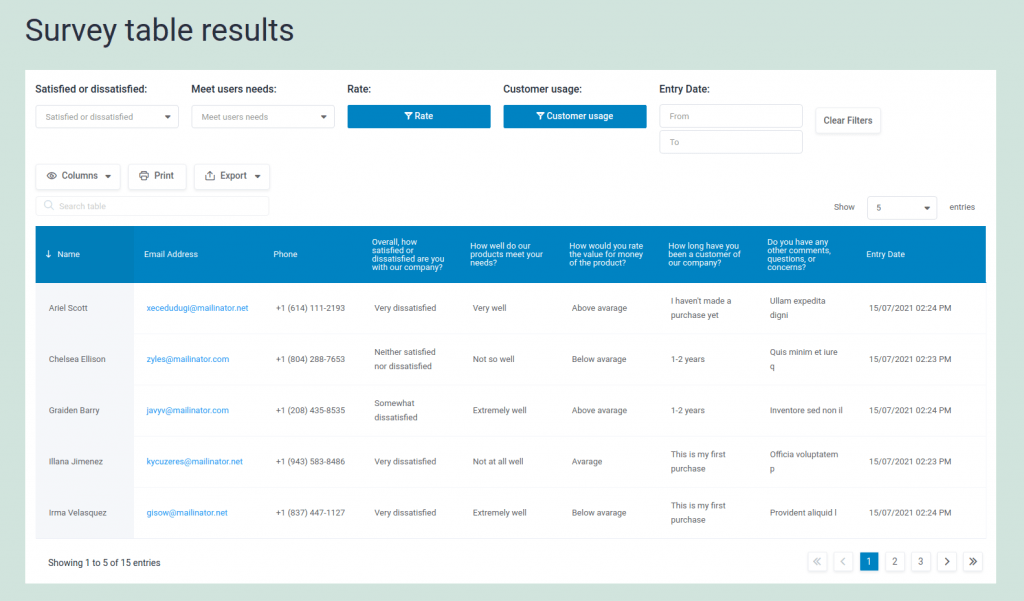Click the next page chevron control

946,561
